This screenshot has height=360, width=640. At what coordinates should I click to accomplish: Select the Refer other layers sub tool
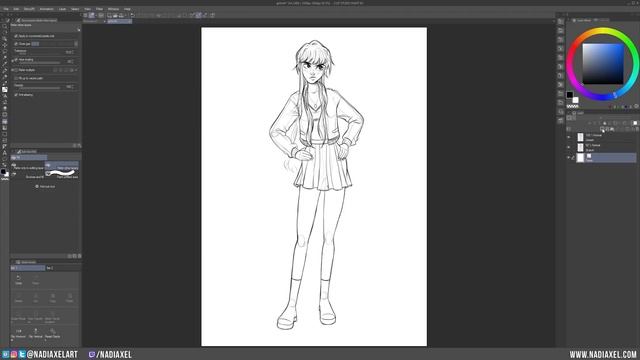point(62,166)
